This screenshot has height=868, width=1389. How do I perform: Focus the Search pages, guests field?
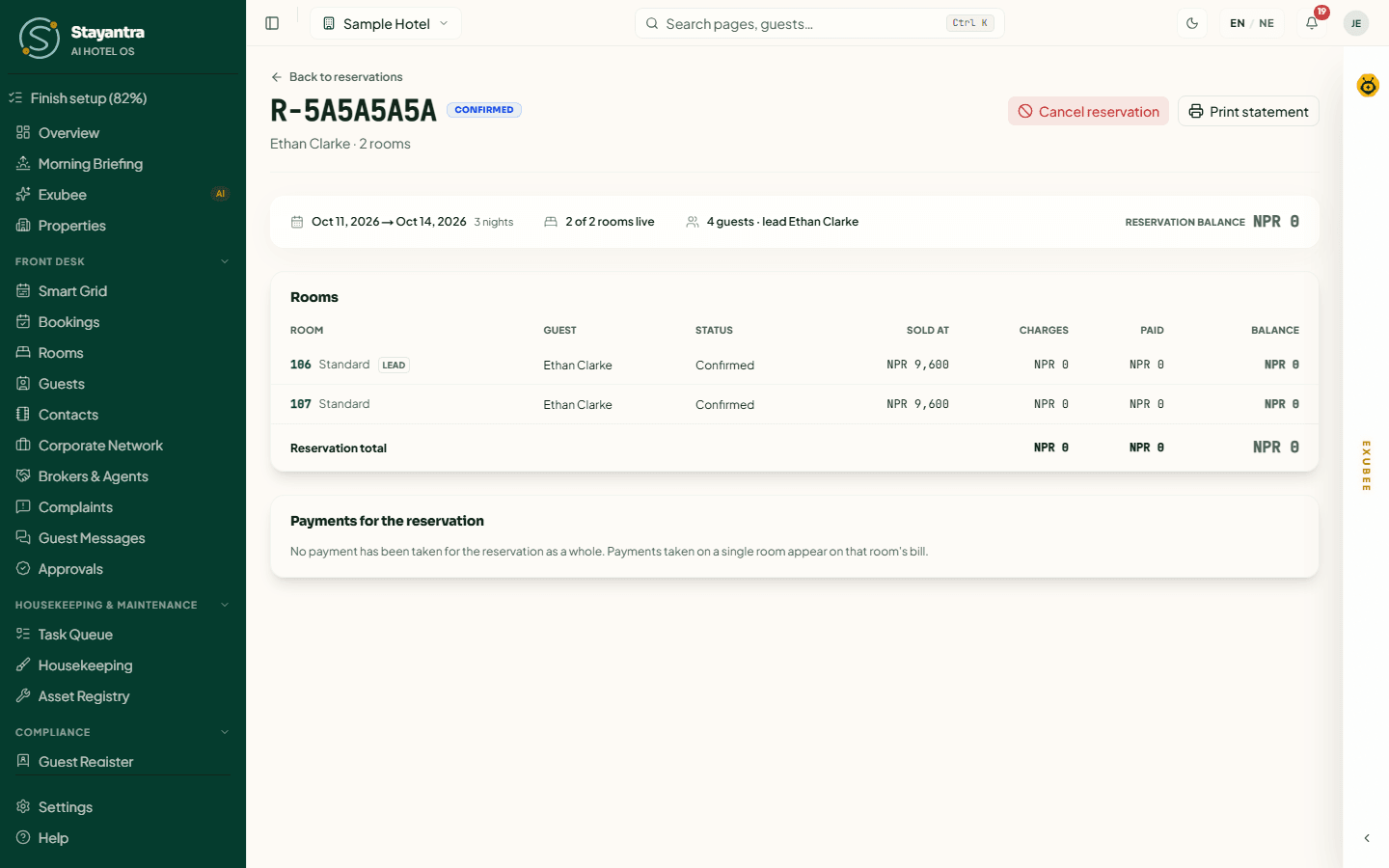tap(820, 23)
